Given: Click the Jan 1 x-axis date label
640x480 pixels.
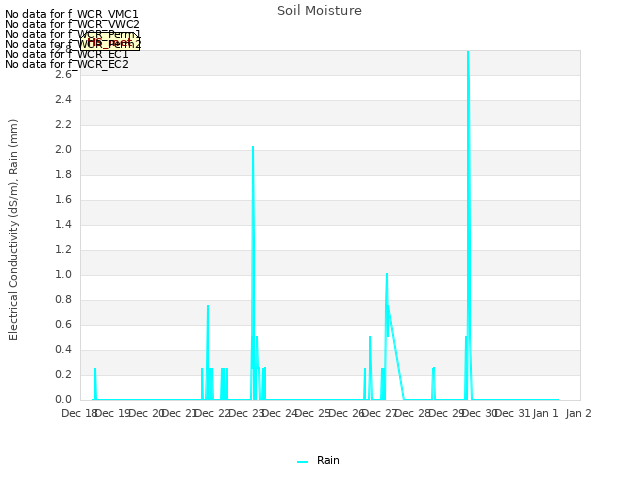Looking at the screenshot, I should 545,414.
